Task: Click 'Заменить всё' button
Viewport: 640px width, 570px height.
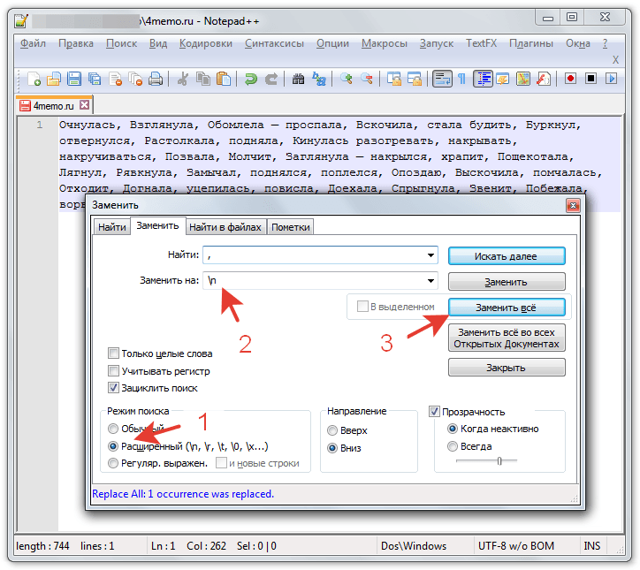Action: pyautogui.click(x=507, y=307)
